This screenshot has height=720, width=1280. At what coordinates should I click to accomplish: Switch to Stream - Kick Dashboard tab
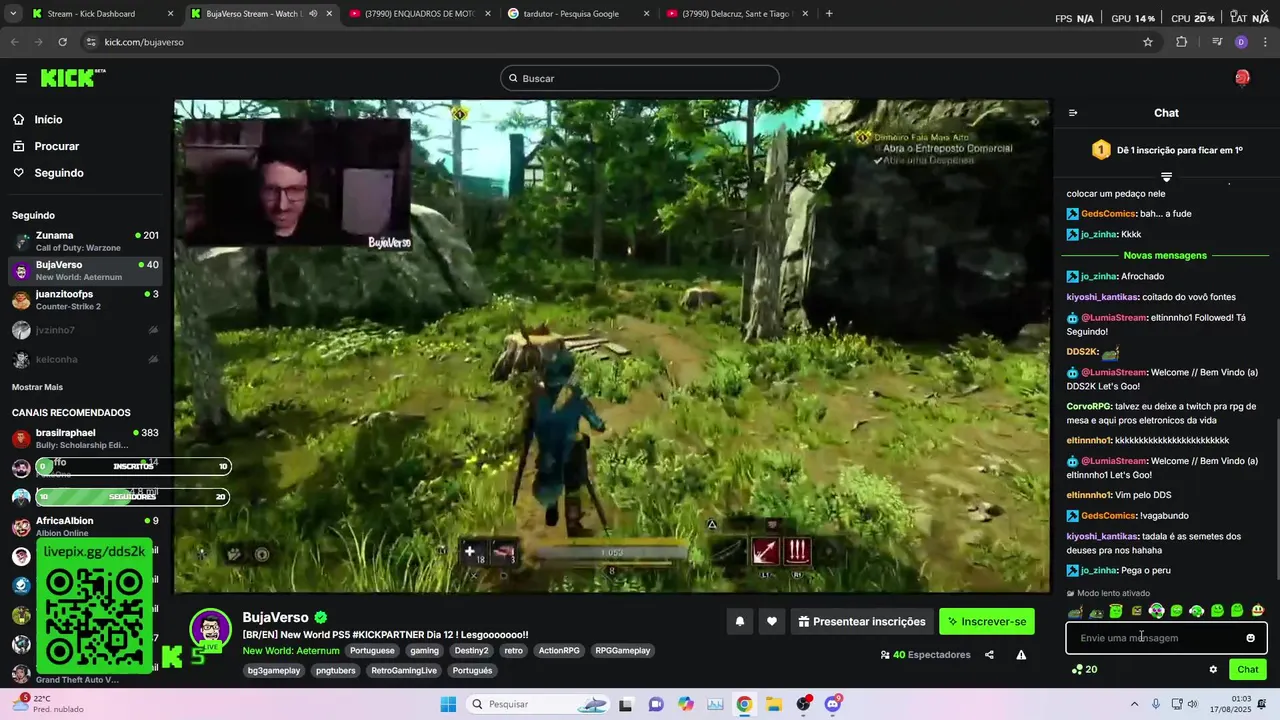point(102,14)
